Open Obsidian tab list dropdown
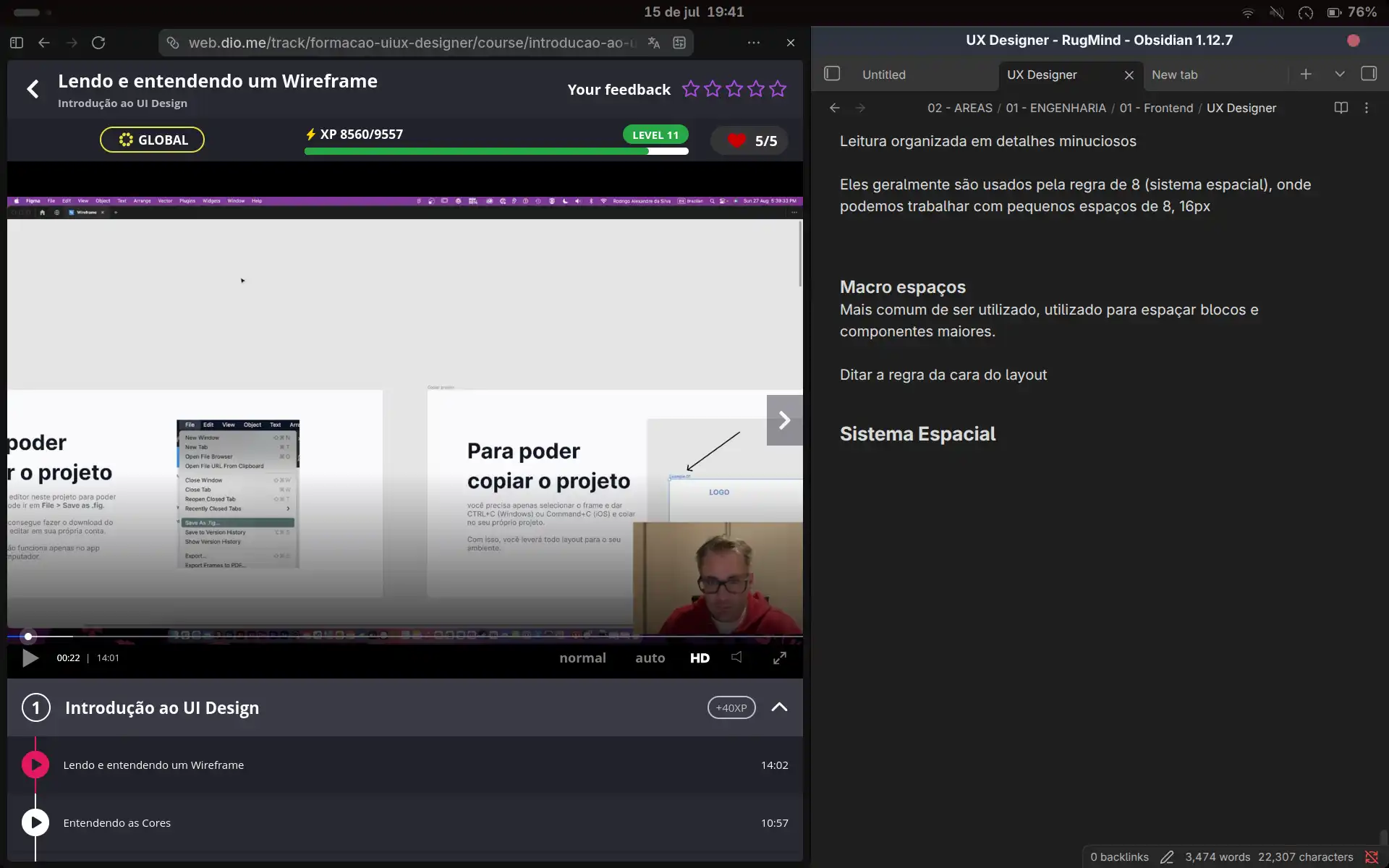Image resolution: width=1389 pixels, height=868 pixels. click(x=1340, y=74)
